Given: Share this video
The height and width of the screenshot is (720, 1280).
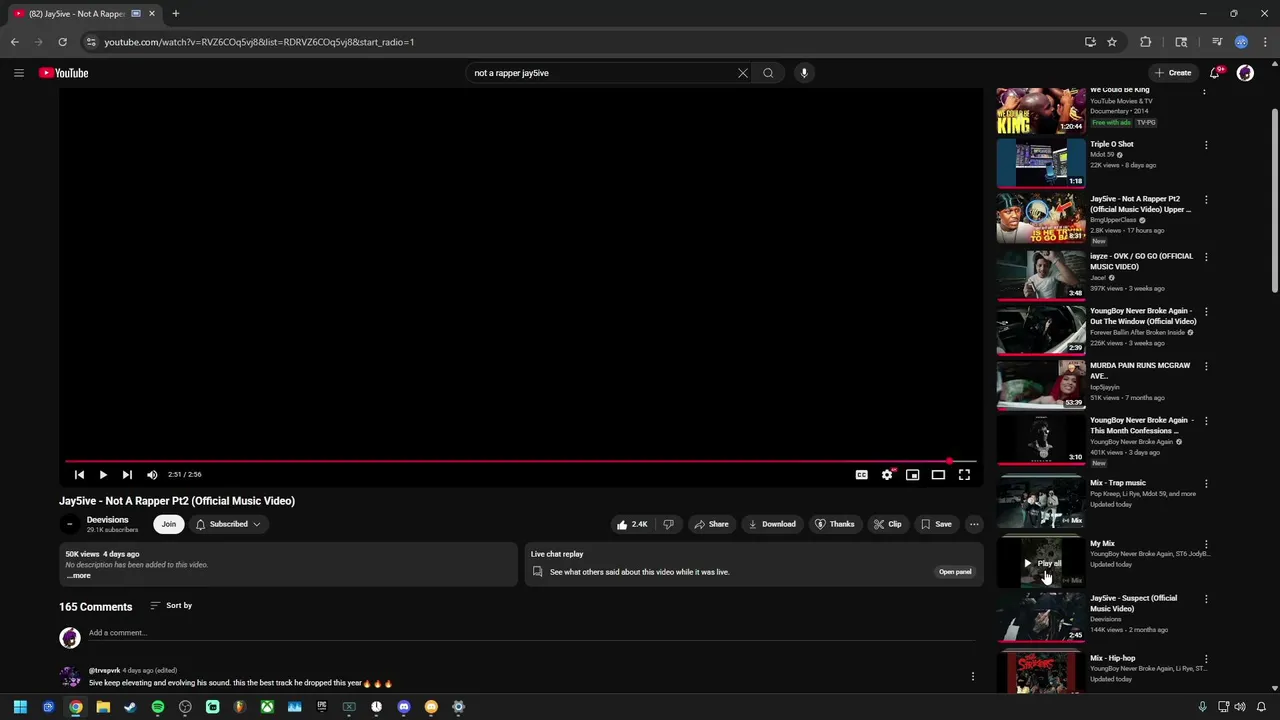Looking at the screenshot, I should [712, 524].
